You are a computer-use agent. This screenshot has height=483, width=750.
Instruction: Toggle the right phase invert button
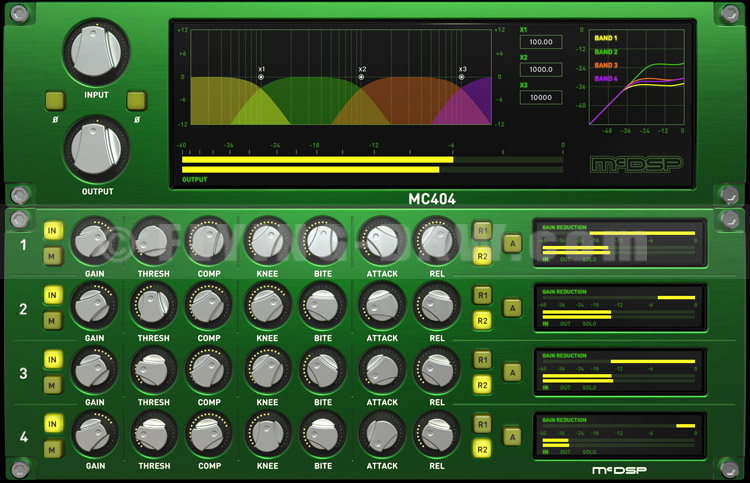point(136,101)
